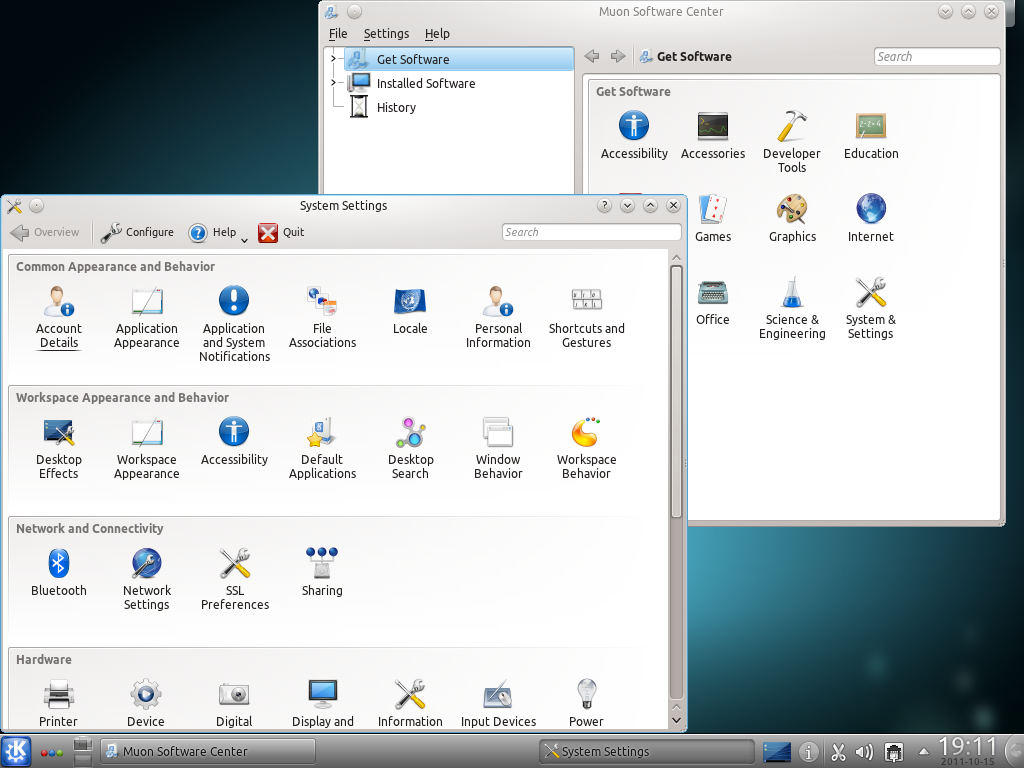Click scrollbar down arrow in System Settings
This screenshot has width=1024, height=768.
coord(676,720)
